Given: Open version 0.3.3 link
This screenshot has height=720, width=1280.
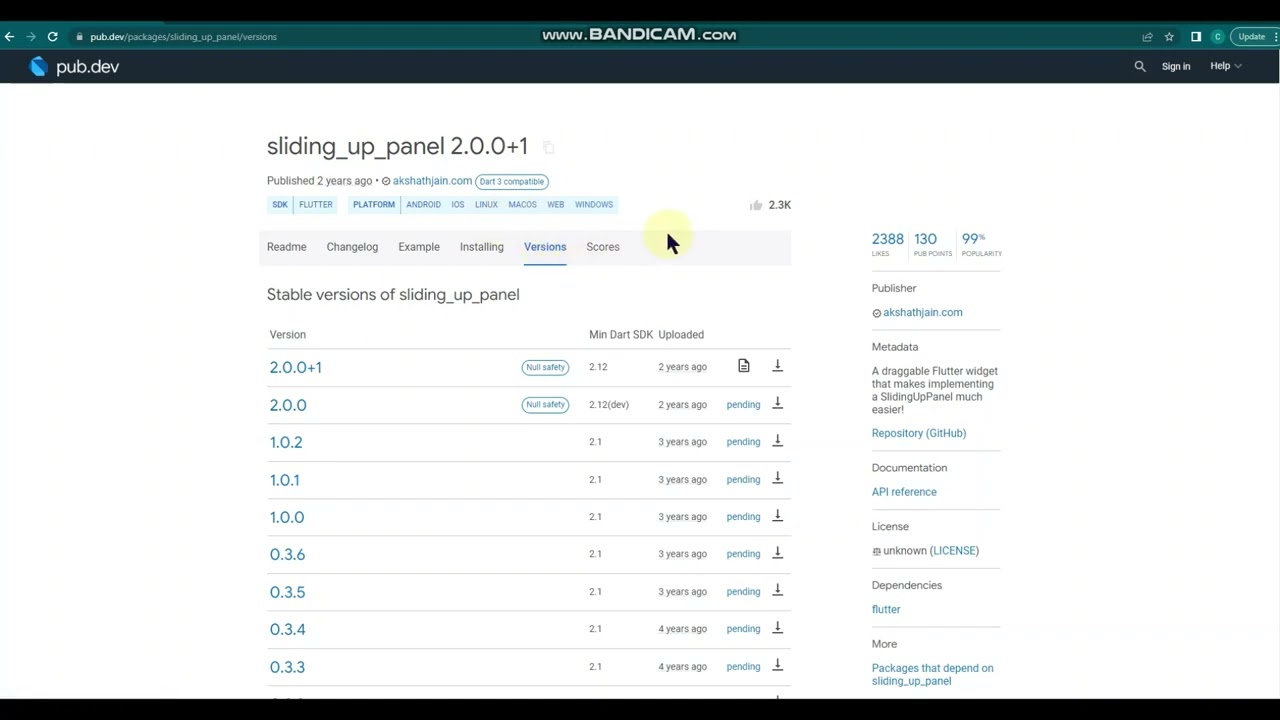Looking at the screenshot, I should [x=287, y=667].
